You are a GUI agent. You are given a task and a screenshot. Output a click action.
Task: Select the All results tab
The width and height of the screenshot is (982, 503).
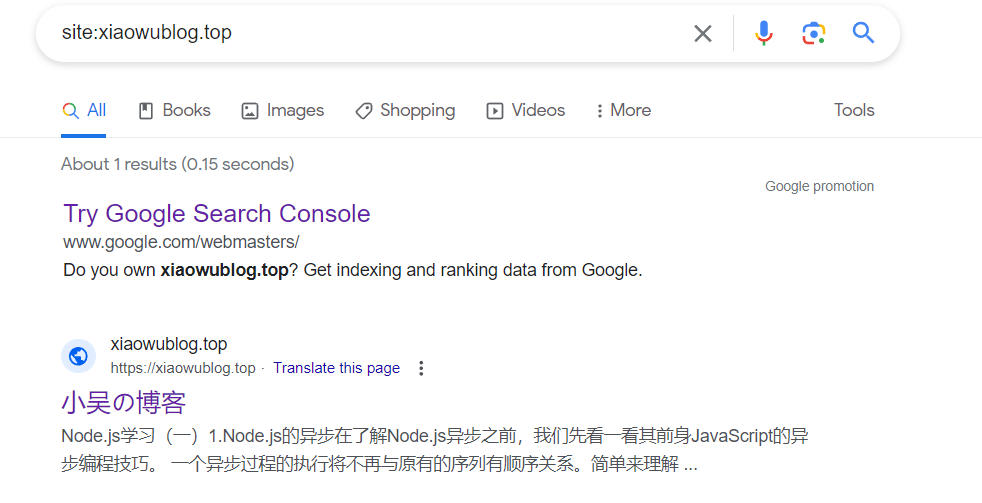pyautogui.click(x=84, y=111)
